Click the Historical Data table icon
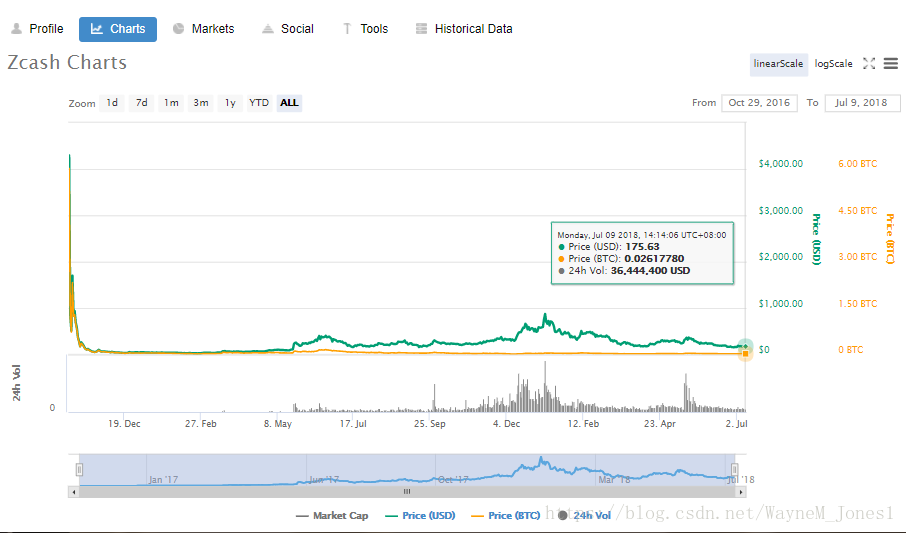This screenshot has width=906, height=533. pos(421,28)
